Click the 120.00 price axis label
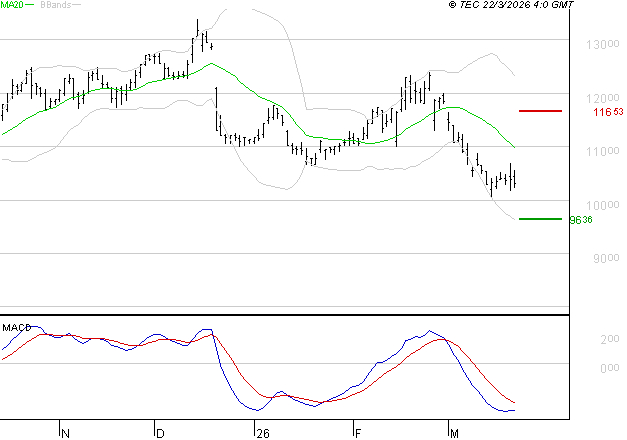The width and height of the screenshot is (627, 440). tap(603, 98)
